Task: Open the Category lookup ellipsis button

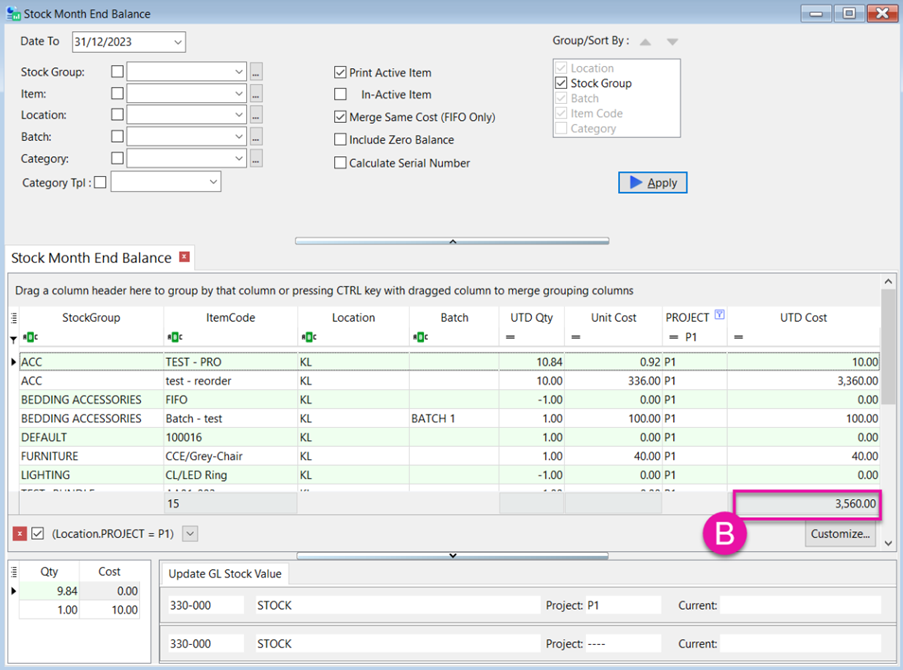Action: coord(256,159)
